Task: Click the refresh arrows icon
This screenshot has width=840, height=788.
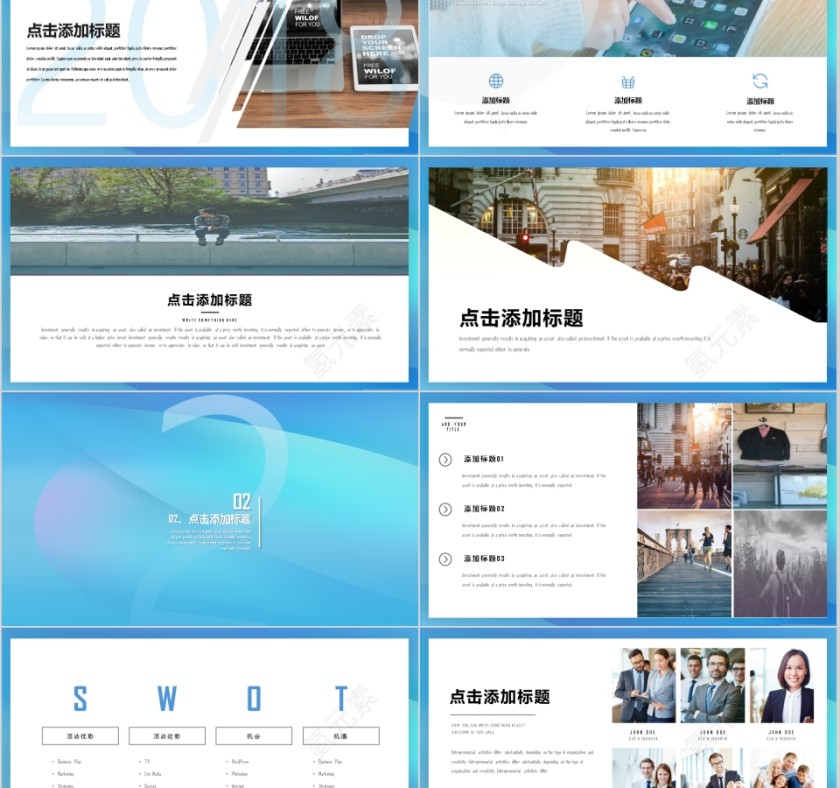Action: click(x=760, y=81)
